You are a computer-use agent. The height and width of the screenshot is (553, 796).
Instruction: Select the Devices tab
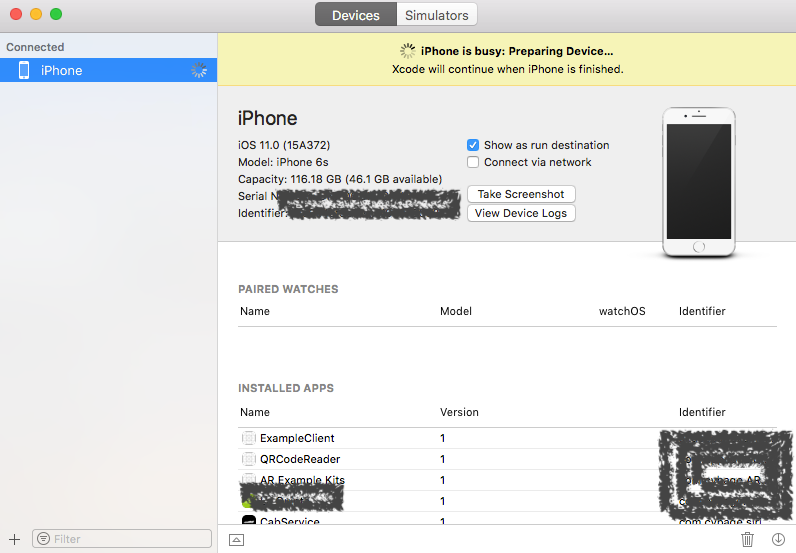pyautogui.click(x=356, y=15)
